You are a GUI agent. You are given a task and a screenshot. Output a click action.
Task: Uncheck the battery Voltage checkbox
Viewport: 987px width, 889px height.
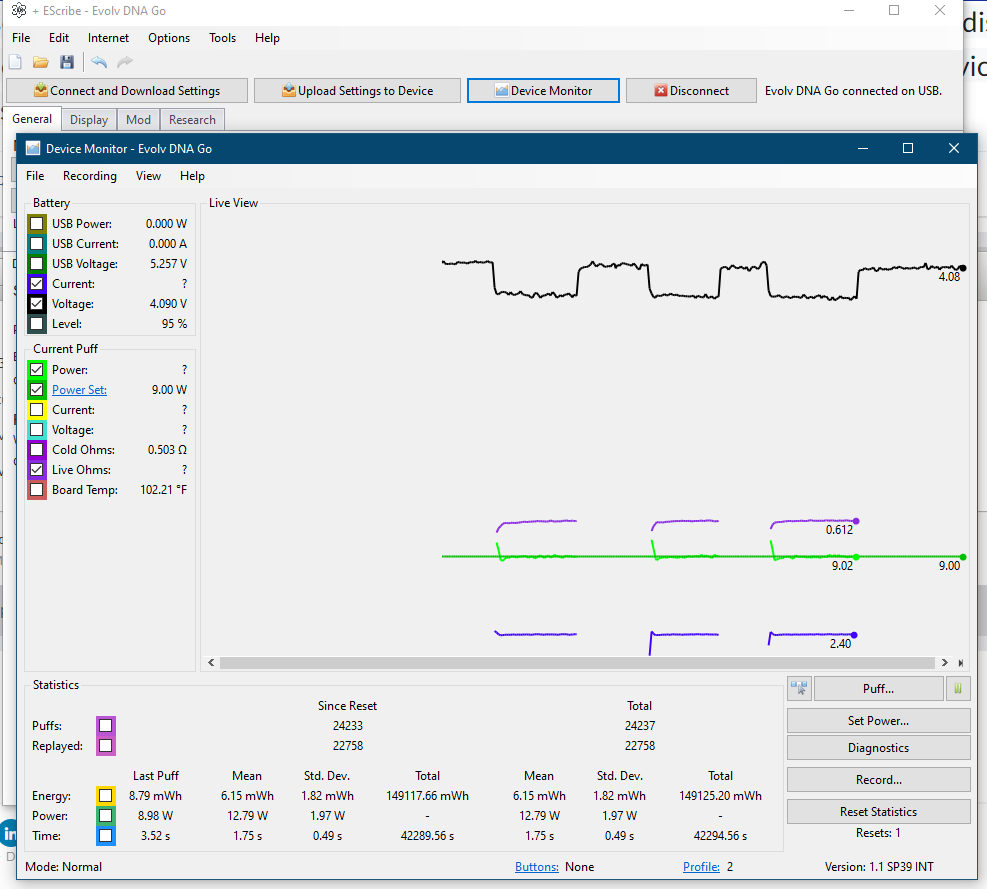[37, 304]
